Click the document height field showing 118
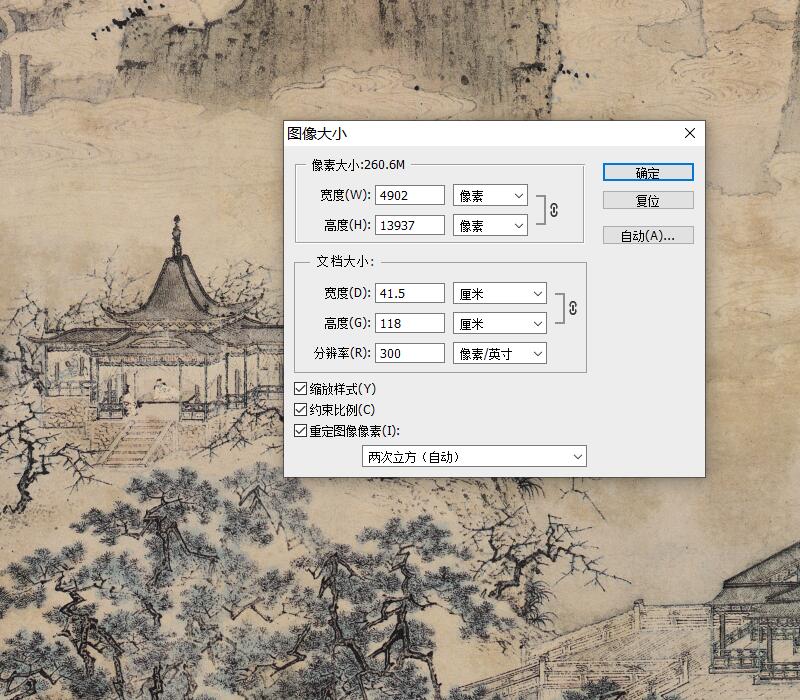800x700 pixels. click(410, 323)
